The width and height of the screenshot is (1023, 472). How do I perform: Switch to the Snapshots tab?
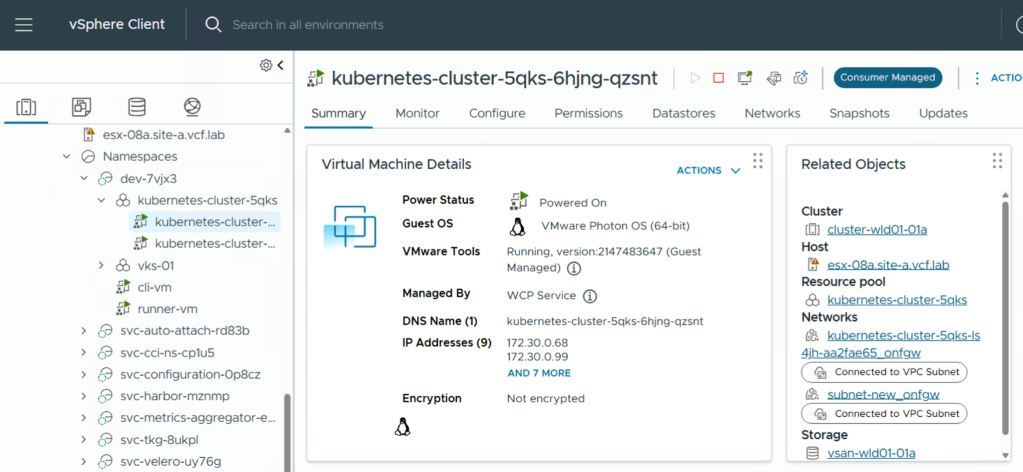click(x=859, y=114)
